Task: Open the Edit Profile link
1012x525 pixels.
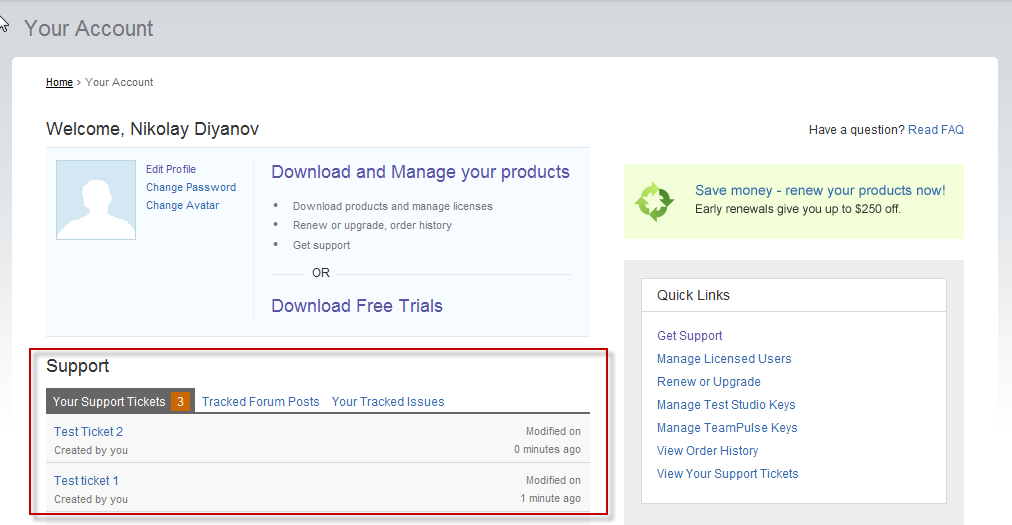Action: (171, 169)
